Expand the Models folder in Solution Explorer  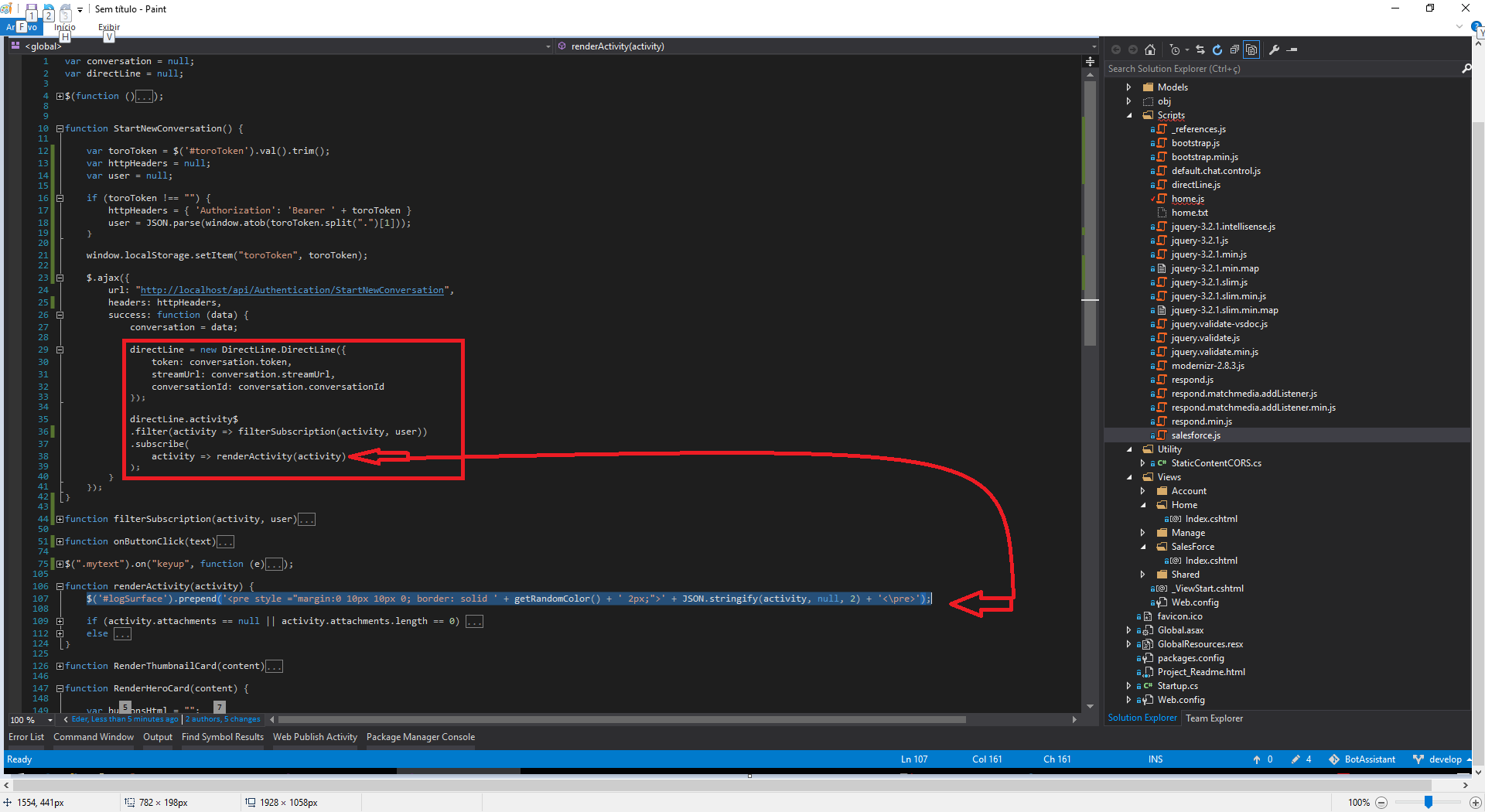coord(1129,87)
